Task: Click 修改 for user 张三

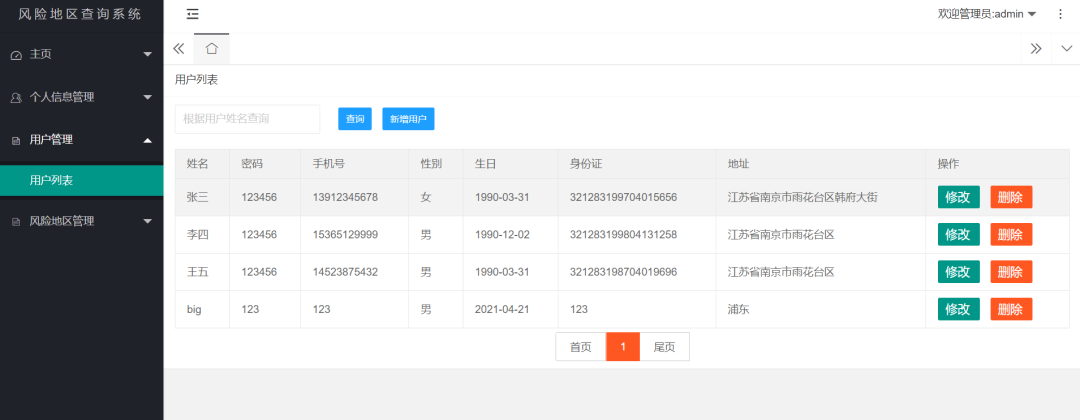Action: (958, 197)
